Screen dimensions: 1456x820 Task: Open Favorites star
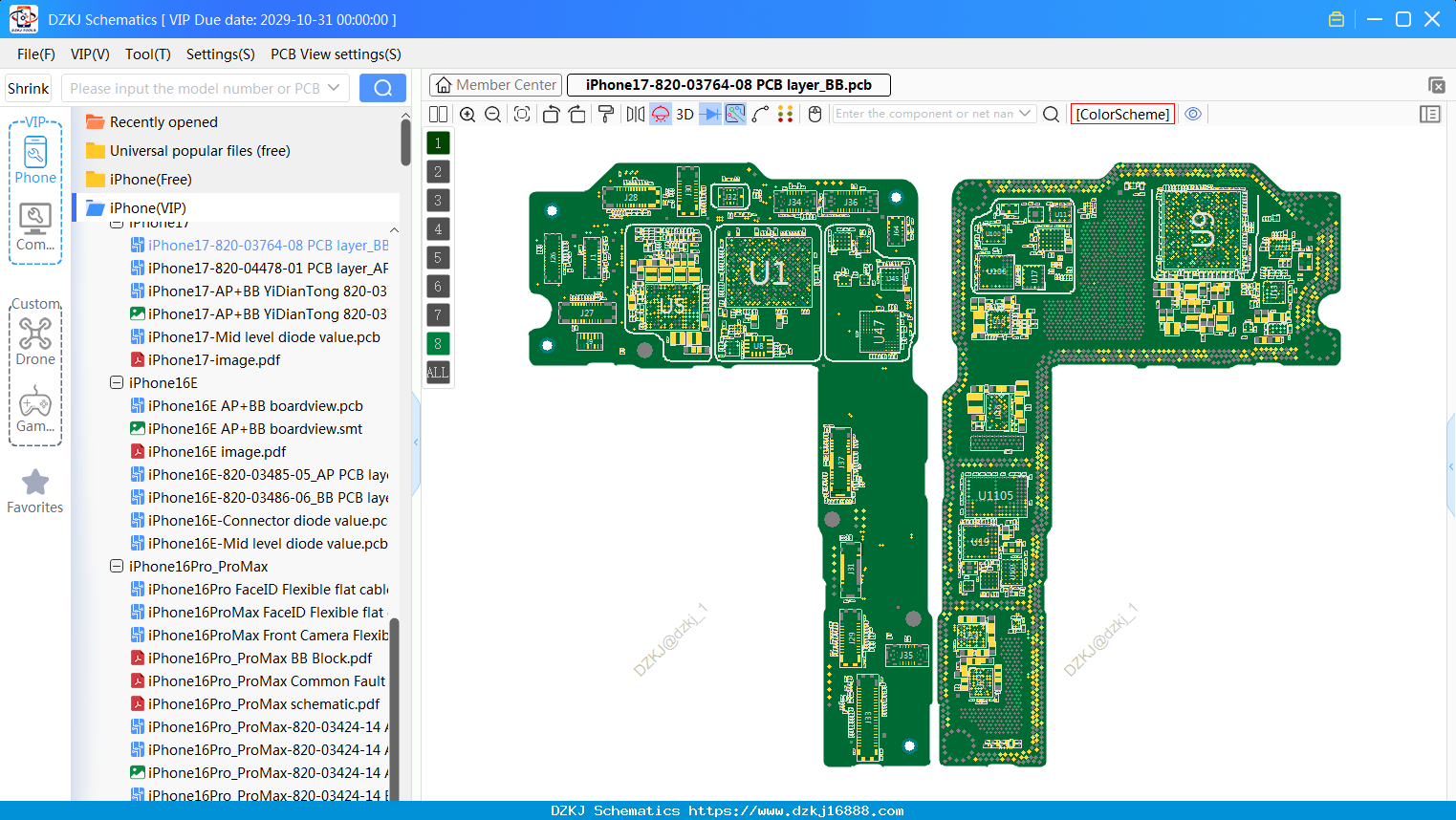[35, 491]
